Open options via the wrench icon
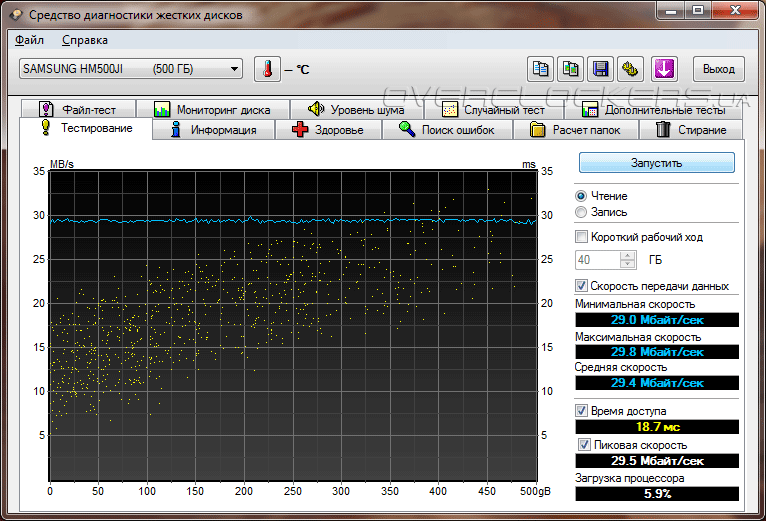Screen dimensions: 766x521 (x=630, y=69)
